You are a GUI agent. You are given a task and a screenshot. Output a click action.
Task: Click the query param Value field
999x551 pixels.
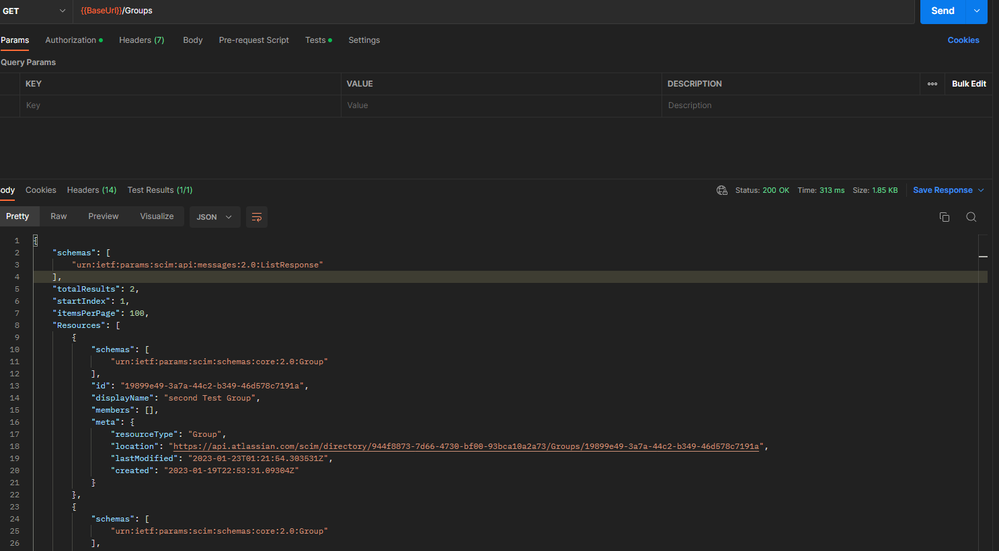click(501, 106)
